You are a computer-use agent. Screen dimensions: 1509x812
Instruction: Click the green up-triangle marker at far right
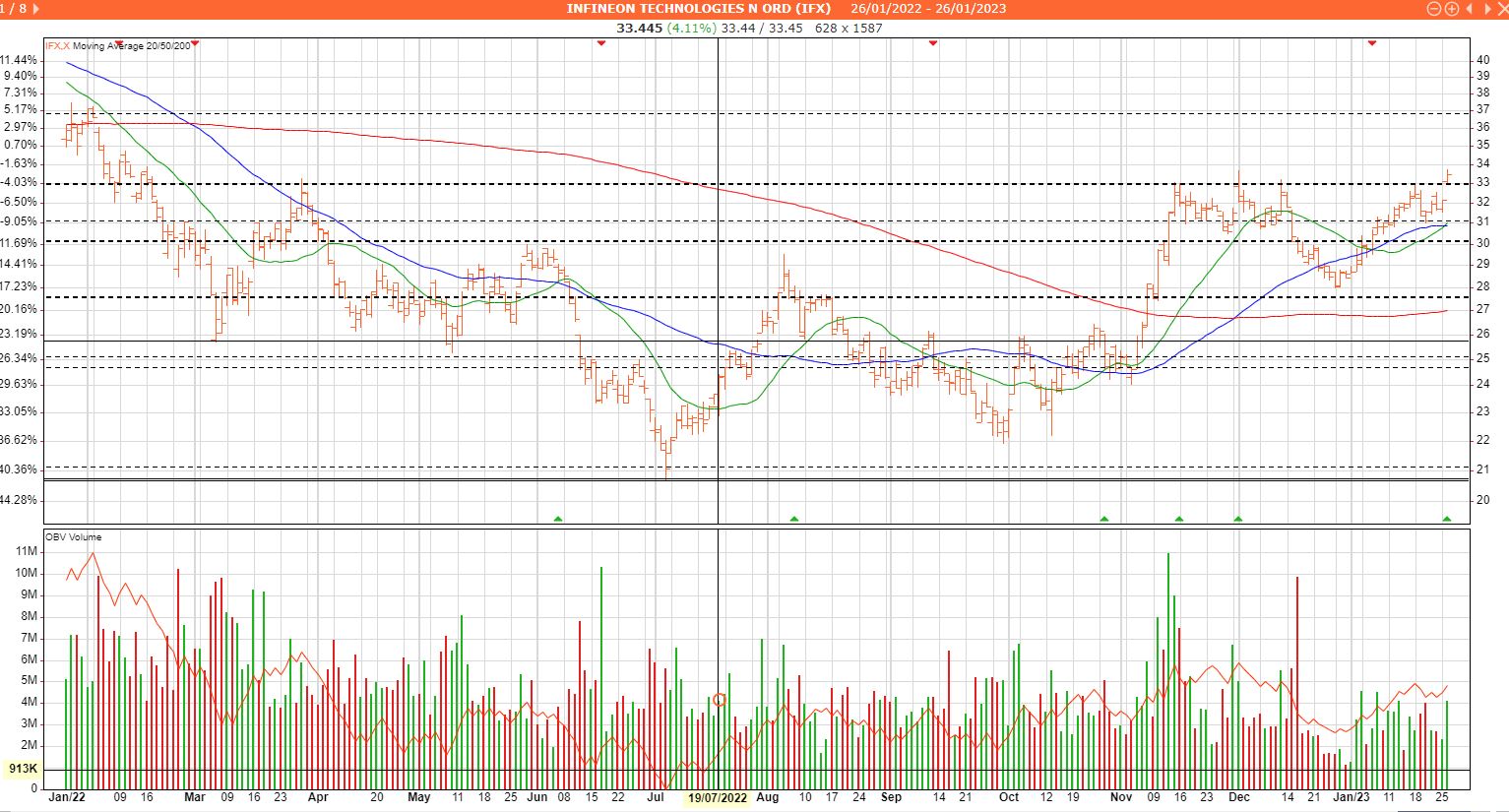coord(1446,519)
